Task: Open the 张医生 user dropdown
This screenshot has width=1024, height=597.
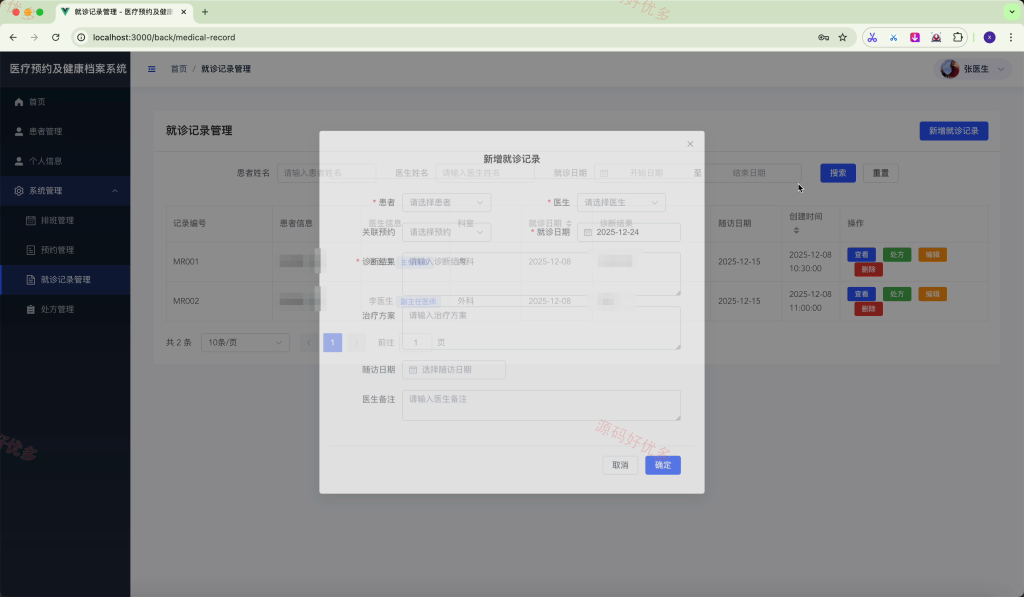Action: point(972,69)
